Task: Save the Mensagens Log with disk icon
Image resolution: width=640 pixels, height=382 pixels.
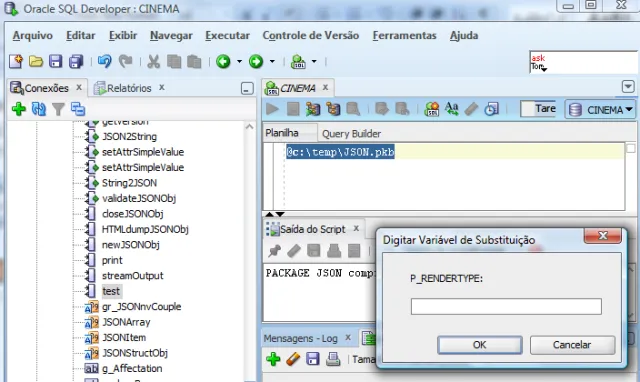Action: 313,359
